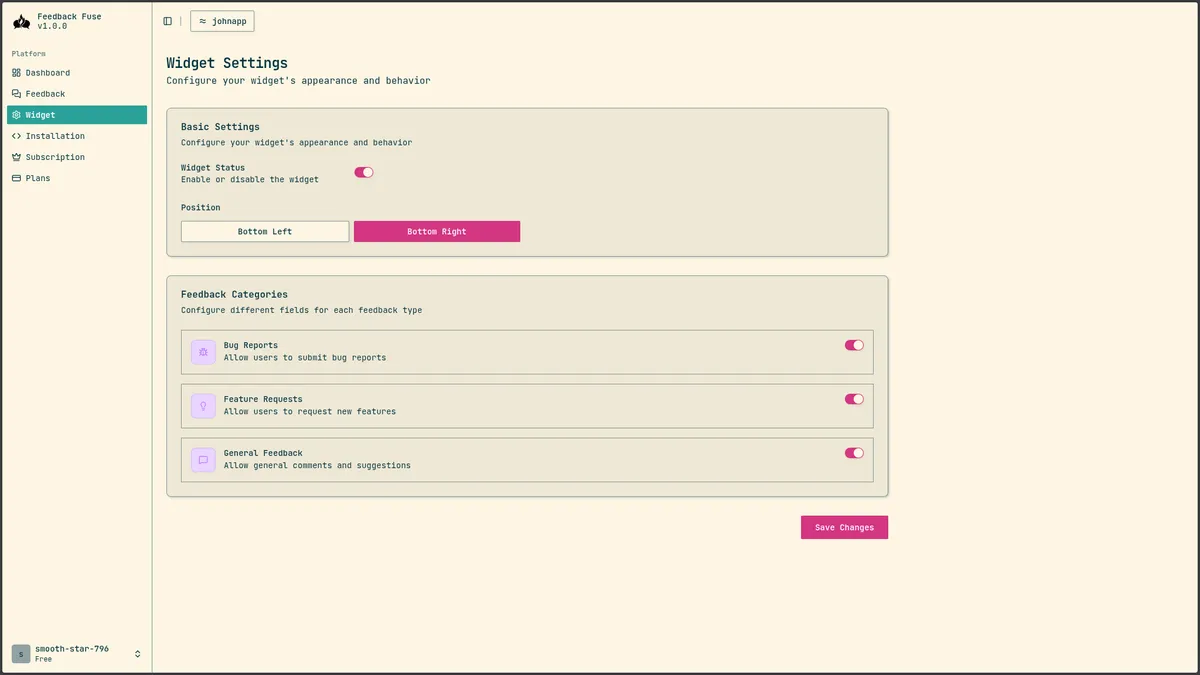Navigate to the Feedback section
The width and height of the screenshot is (1200, 675).
(x=46, y=93)
